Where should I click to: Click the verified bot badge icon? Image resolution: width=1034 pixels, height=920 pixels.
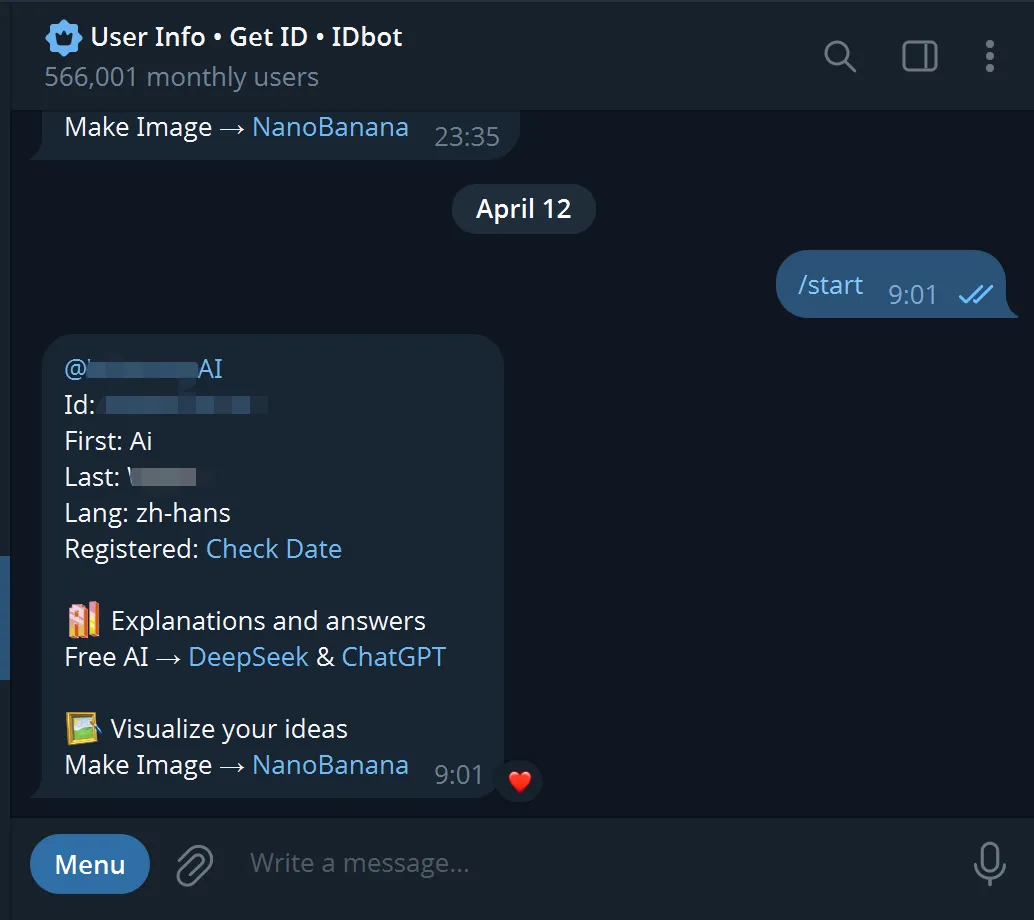(x=64, y=38)
